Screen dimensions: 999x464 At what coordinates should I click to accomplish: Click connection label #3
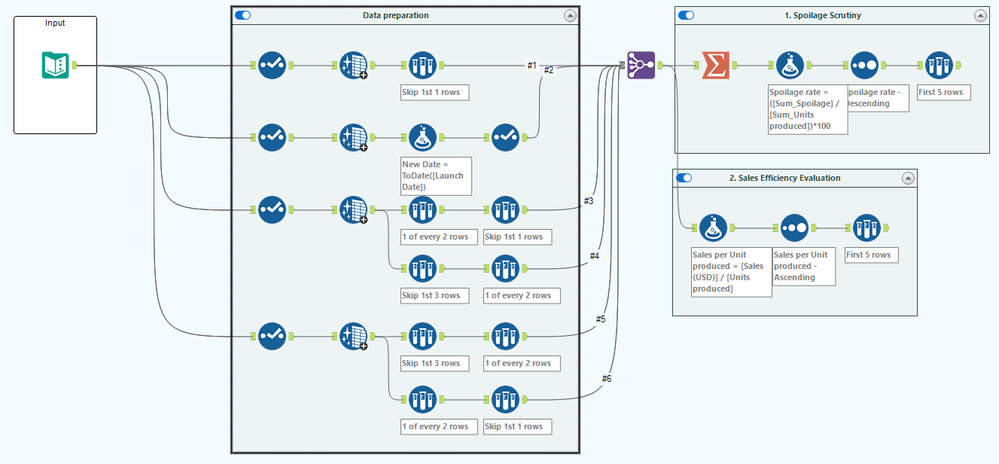point(589,201)
